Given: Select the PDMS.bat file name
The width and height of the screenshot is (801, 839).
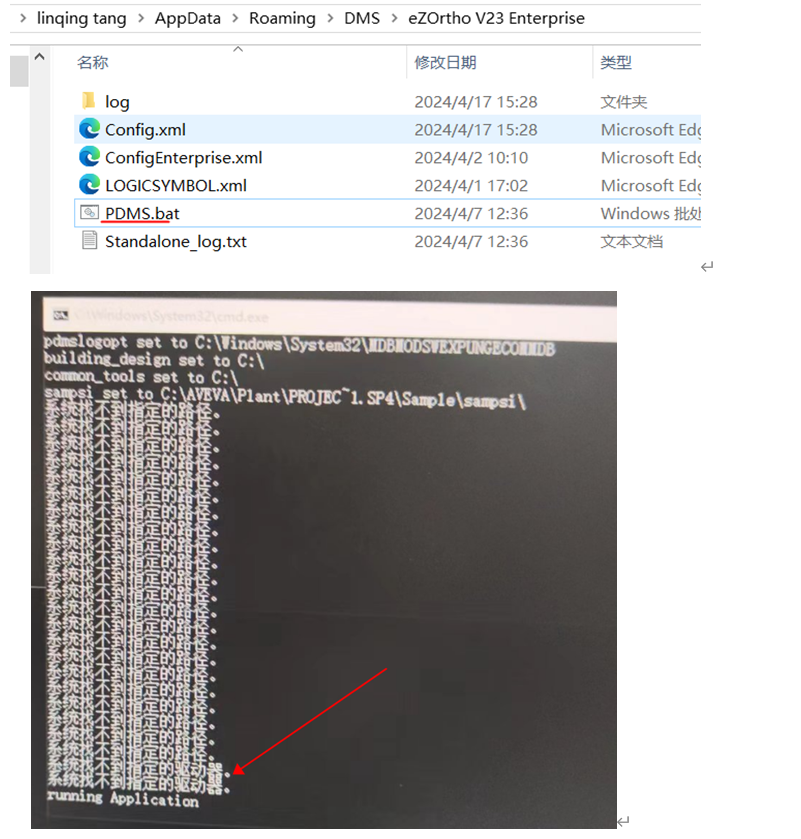Looking at the screenshot, I should (142, 213).
